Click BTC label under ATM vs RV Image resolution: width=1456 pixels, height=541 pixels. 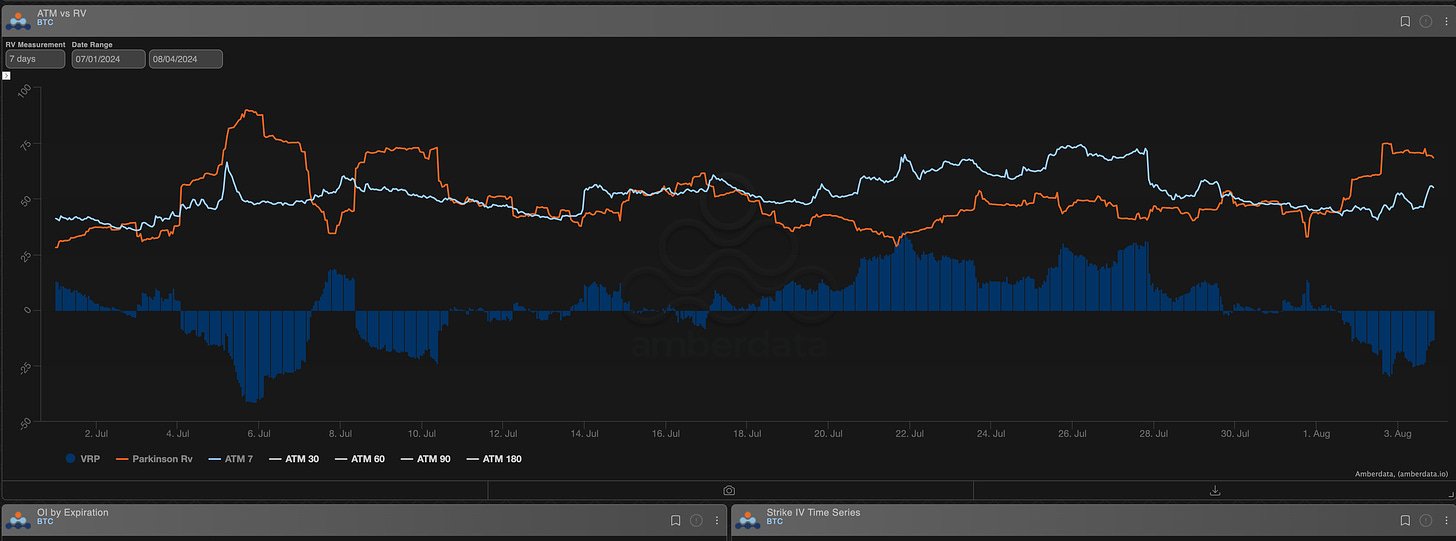coord(45,21)
